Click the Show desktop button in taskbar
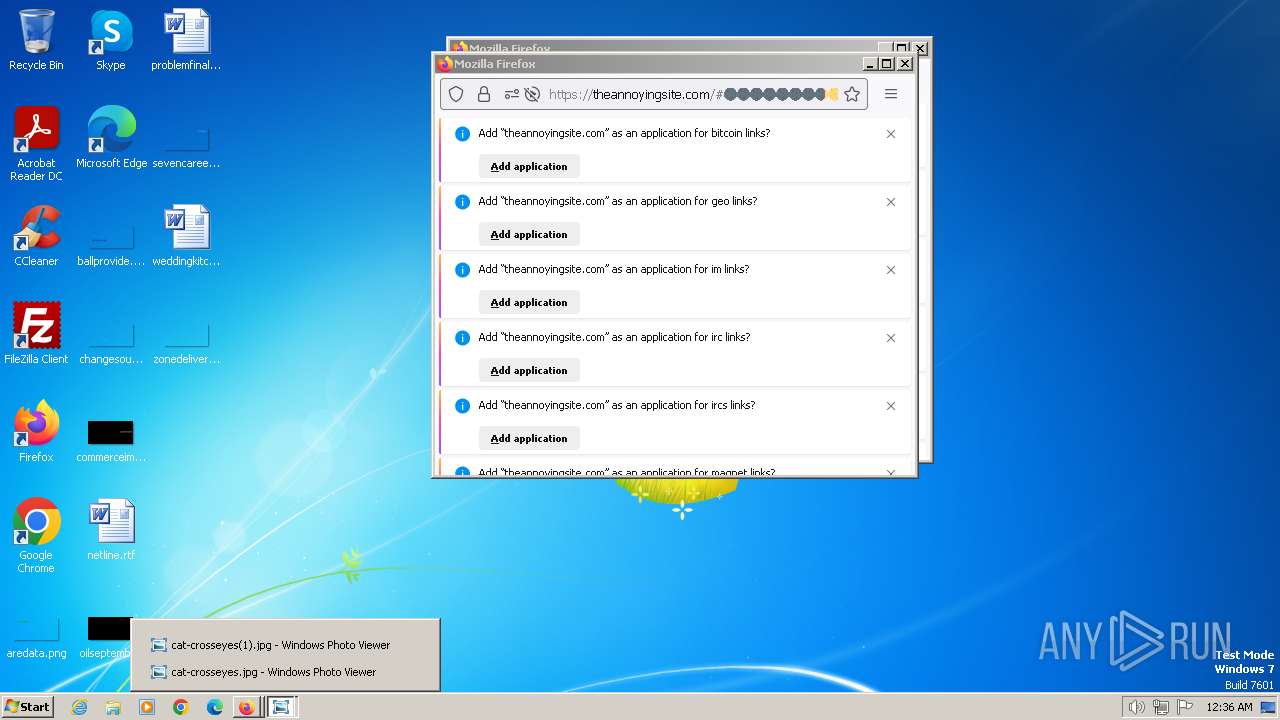This screenshot has width=1280, height=720. pos(1269,707)
